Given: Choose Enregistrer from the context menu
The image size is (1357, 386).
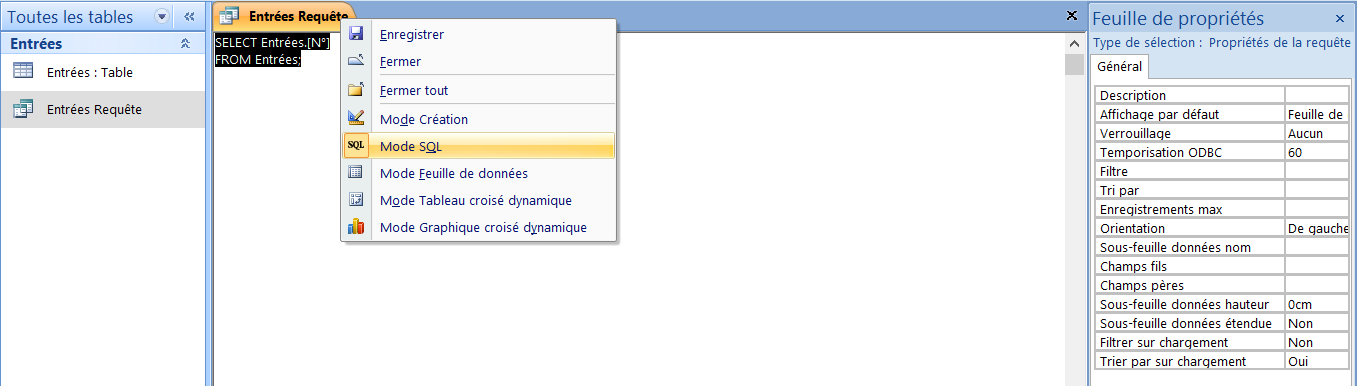Looking at the screenshot, I should pos(478,34).
